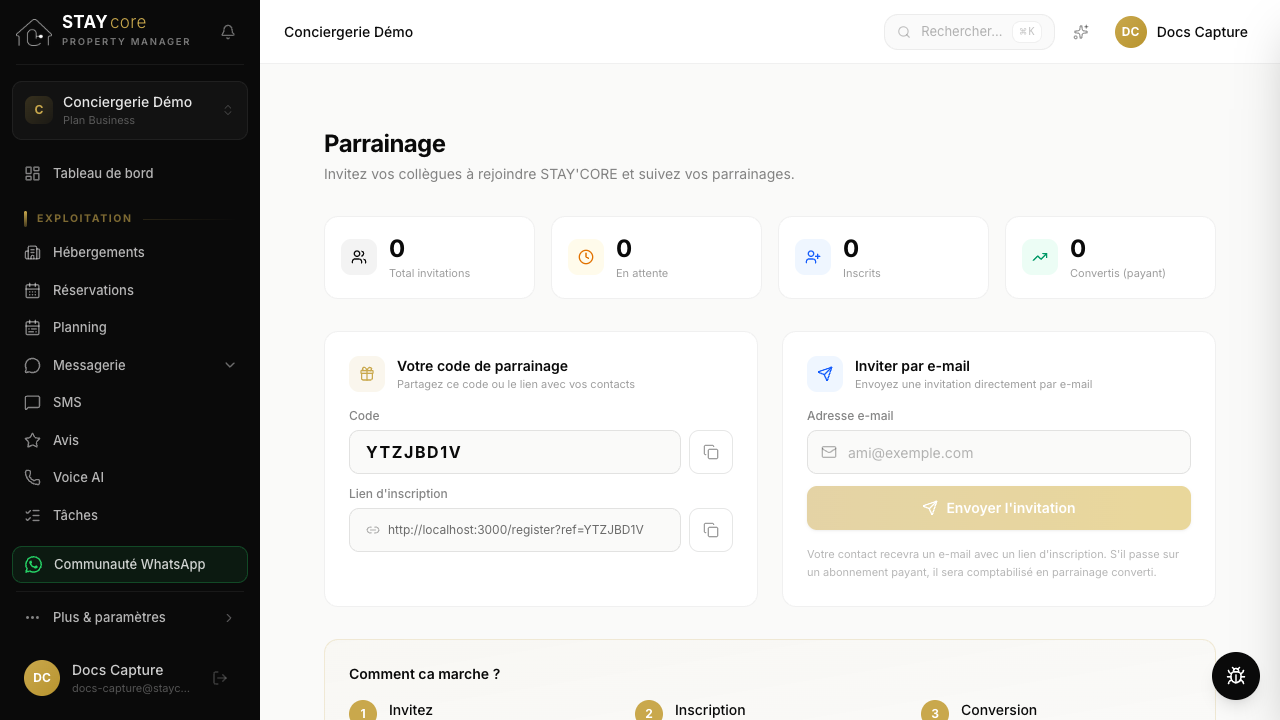The height and width of the screenshot is (720, 1280).
Task: Copy the registration link
Action: pyautogui.click(x=711, y=530)
